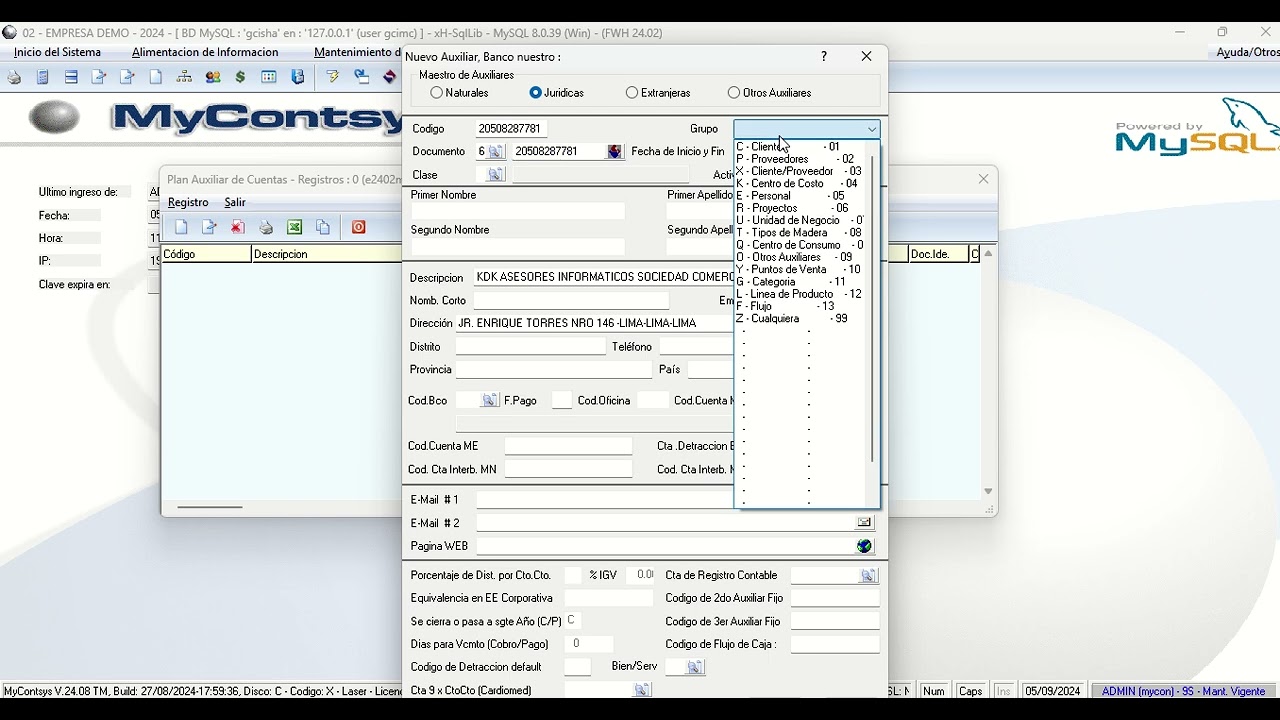Click red exit icon in Plan Auxiliar window
The height and width of the screenshot is (720, 1280).
358,227
